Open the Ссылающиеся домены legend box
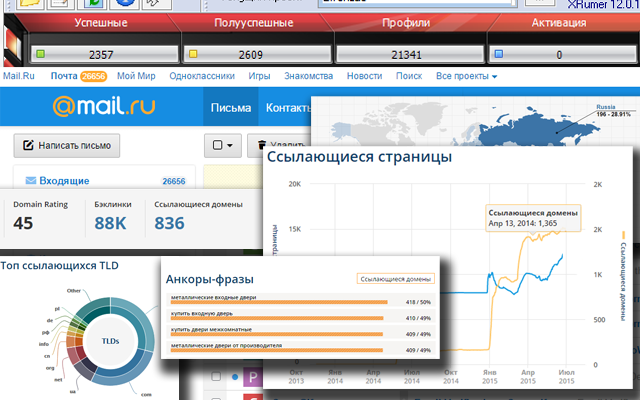Image resolution: width=640 pixels, height=400 pixels. pos(396,278)
